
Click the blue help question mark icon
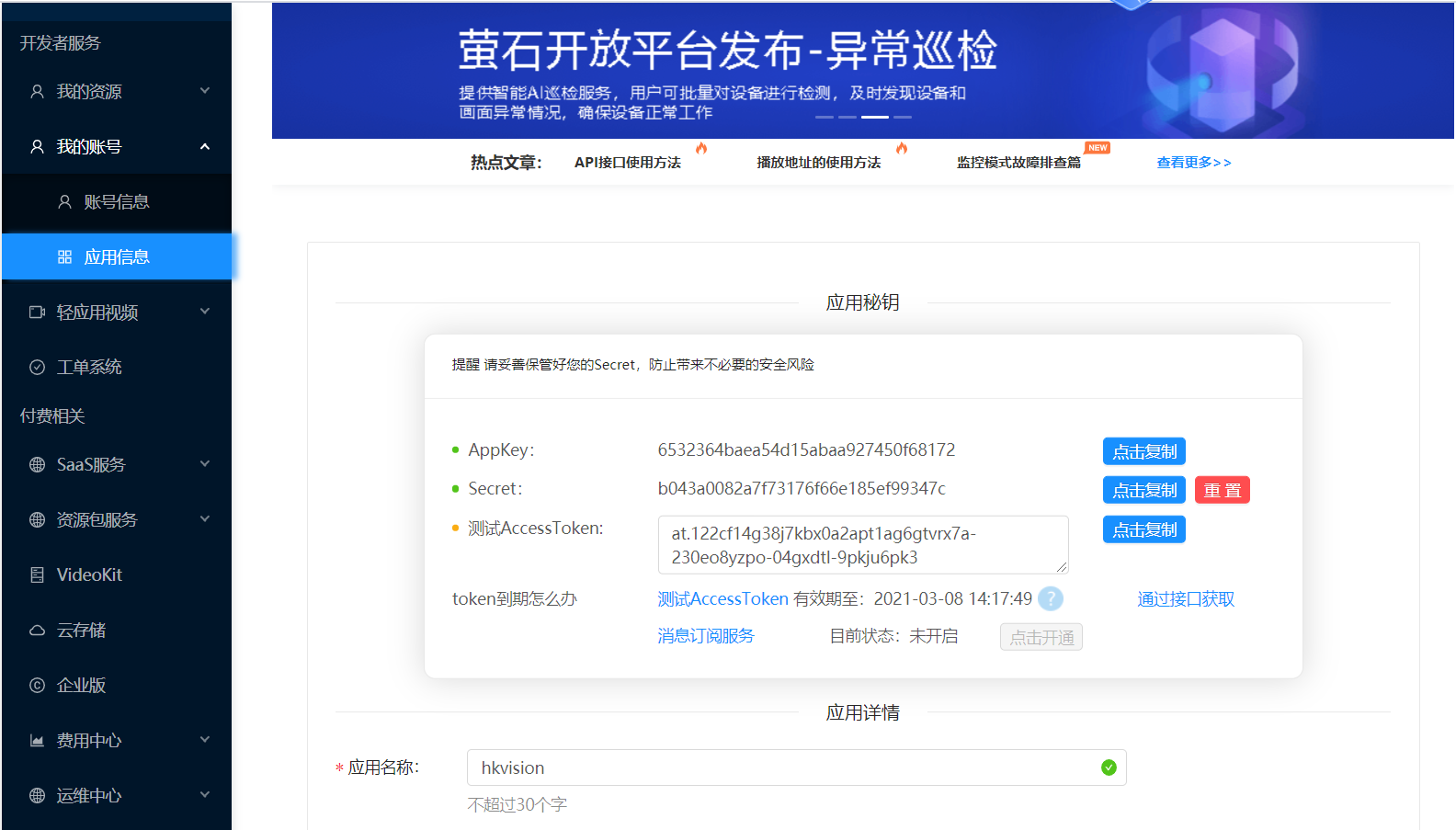(1051, 599)
